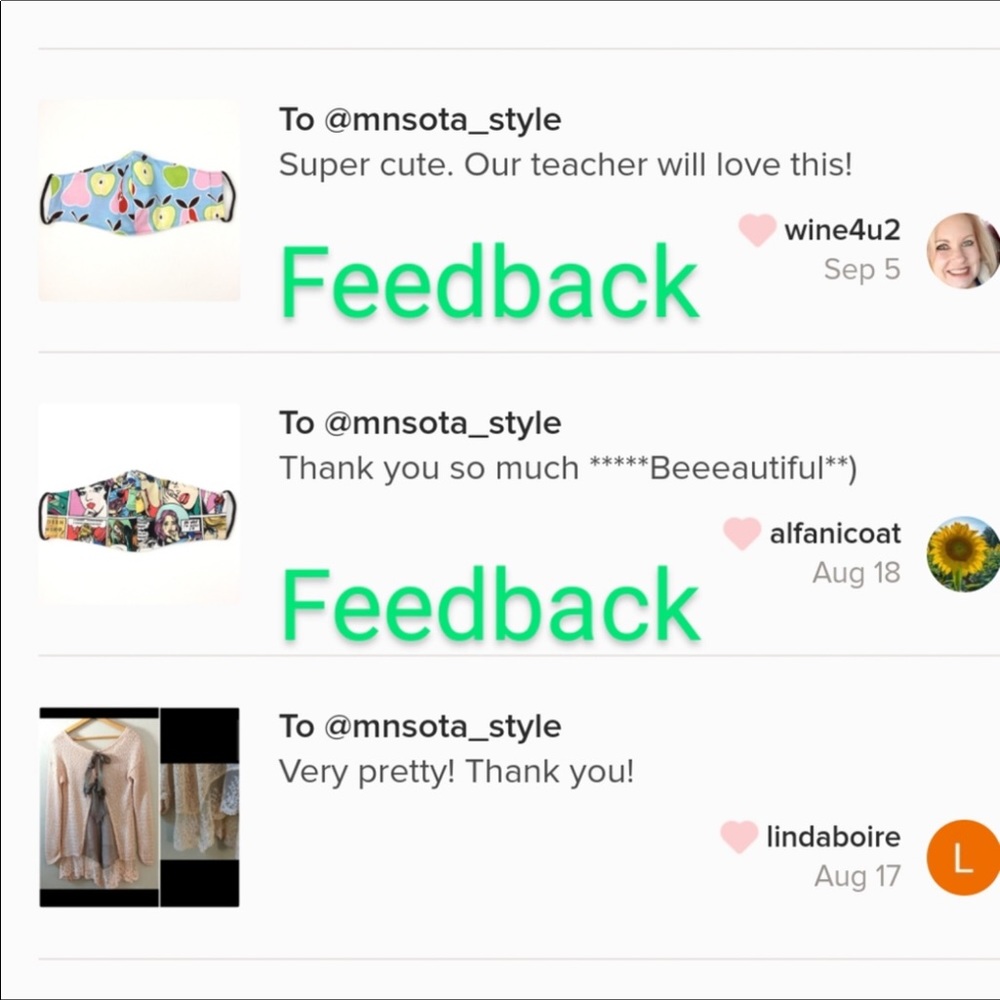The image size is (1000, 1000).
Task: Open the comic pop-art mask thumbnail
Action: point(139,504)
